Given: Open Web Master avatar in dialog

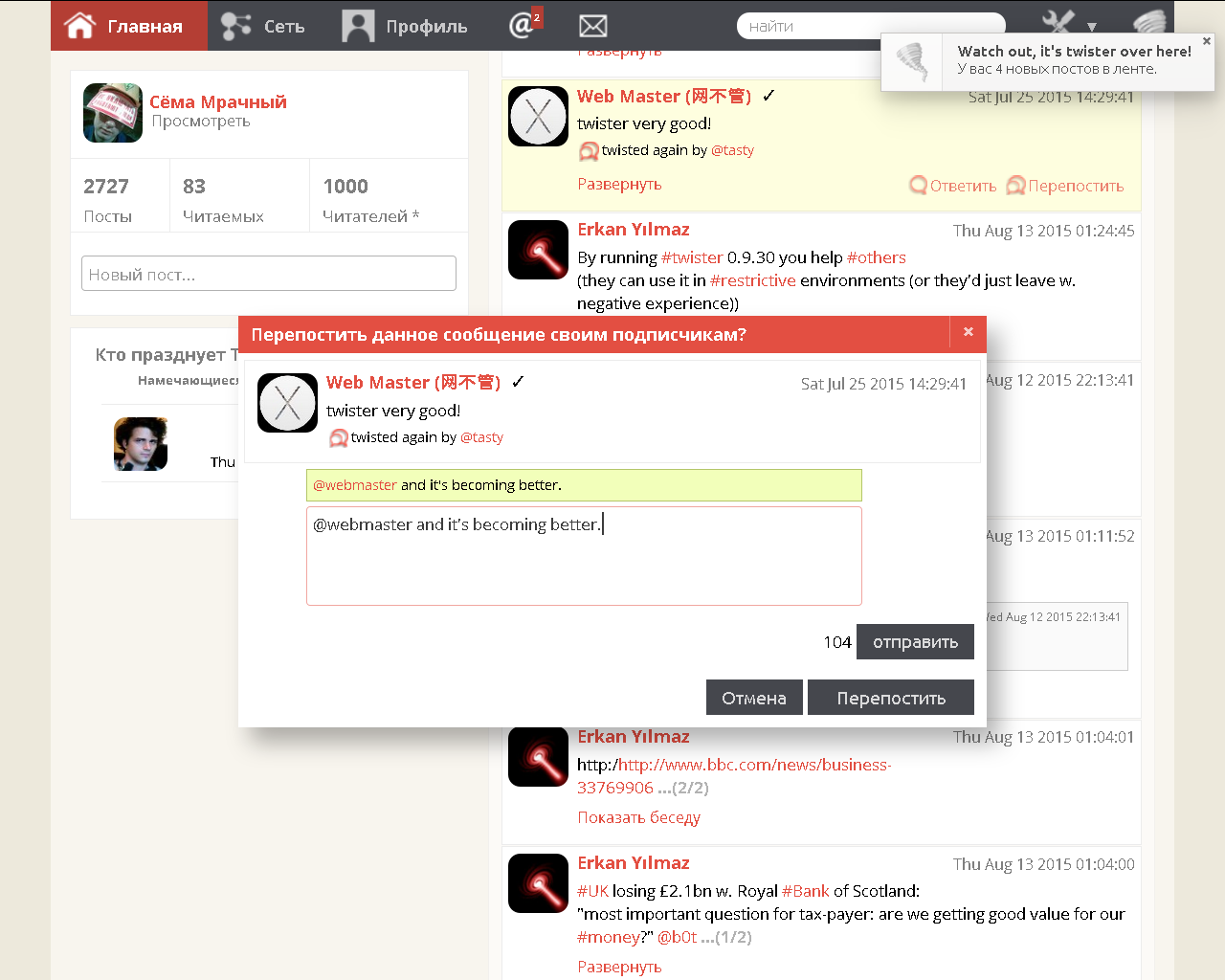Looking at the screenshot, I should coord(287,403).
